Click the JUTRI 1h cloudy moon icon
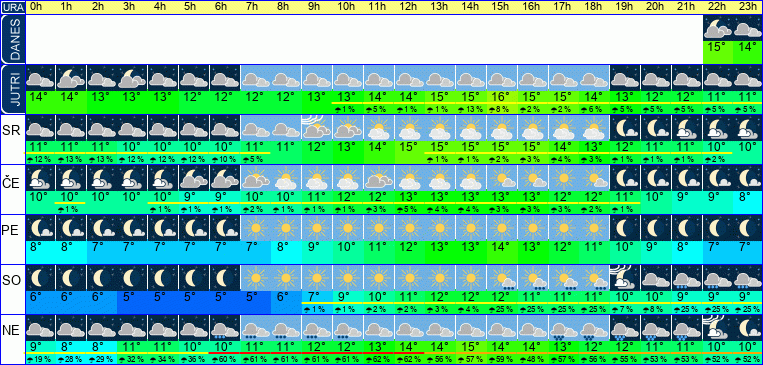Viewport: 763px width, 365px height. coord(71,77)
